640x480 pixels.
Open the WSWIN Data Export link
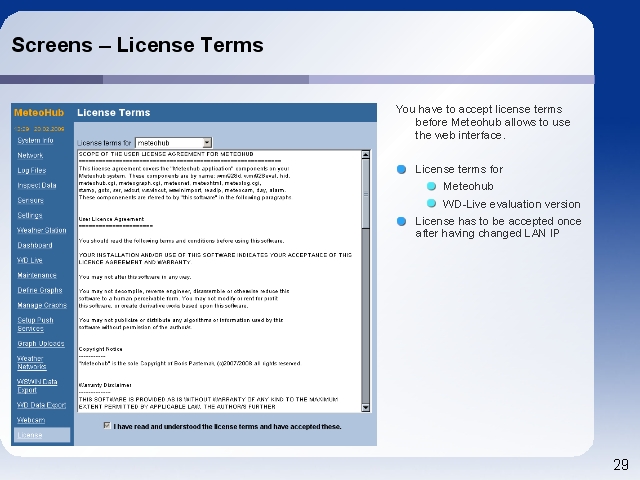pos(37,386)
